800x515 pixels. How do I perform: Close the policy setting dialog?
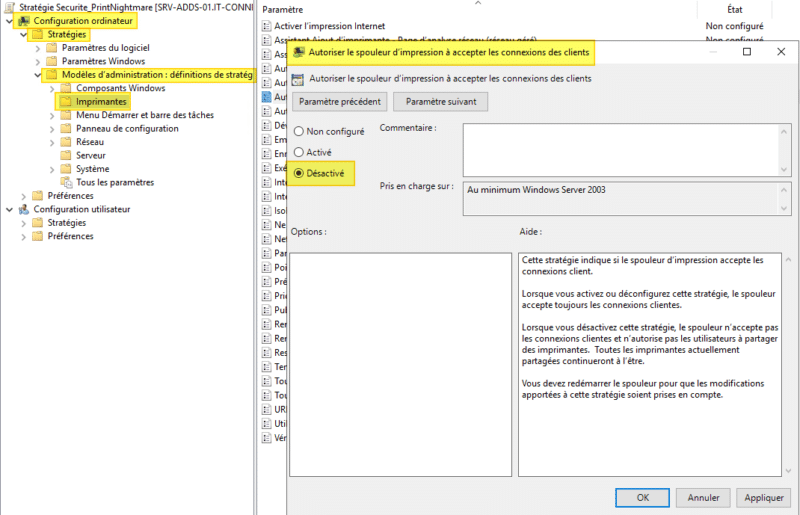pyautogui.click(x=781, y=52)
